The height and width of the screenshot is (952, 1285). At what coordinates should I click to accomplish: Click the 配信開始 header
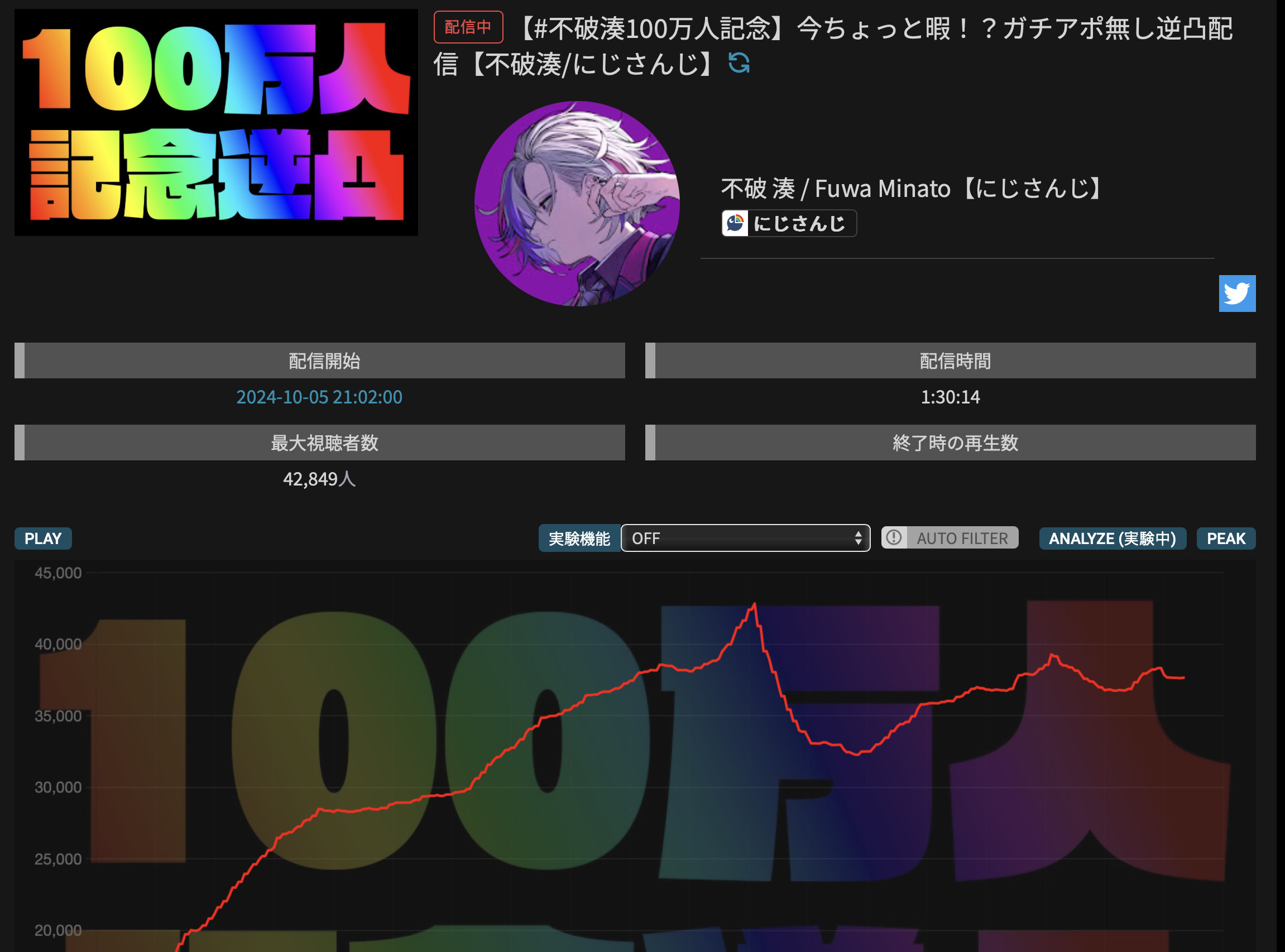(319, 360)
